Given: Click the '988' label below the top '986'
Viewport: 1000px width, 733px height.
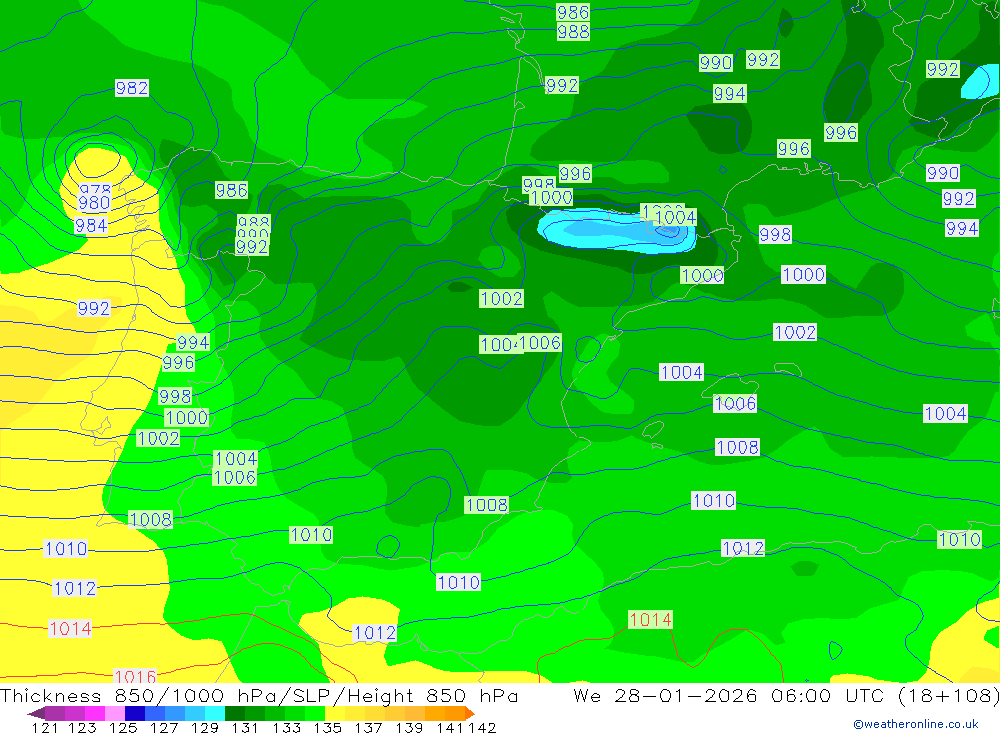Looking at the screenshot, I should tap(573, 31).
